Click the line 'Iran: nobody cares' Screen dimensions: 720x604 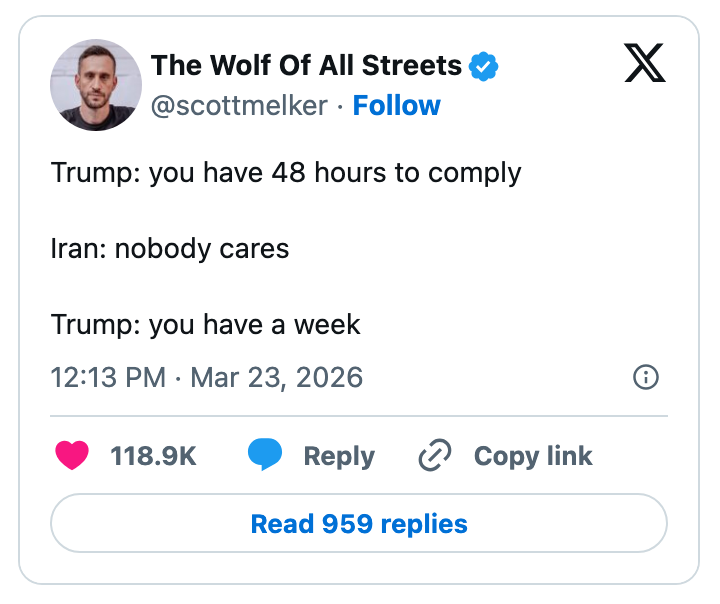point(170,248)
